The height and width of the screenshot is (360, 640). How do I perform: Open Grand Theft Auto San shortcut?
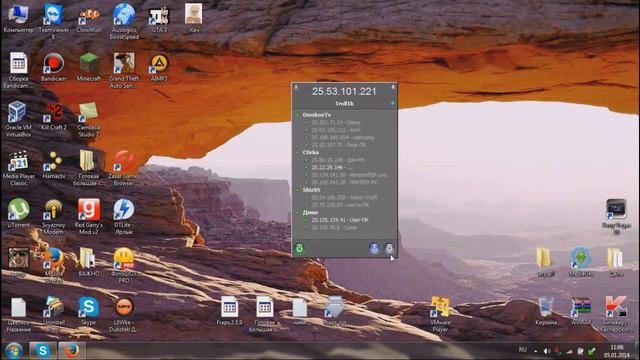pos(124,71)
